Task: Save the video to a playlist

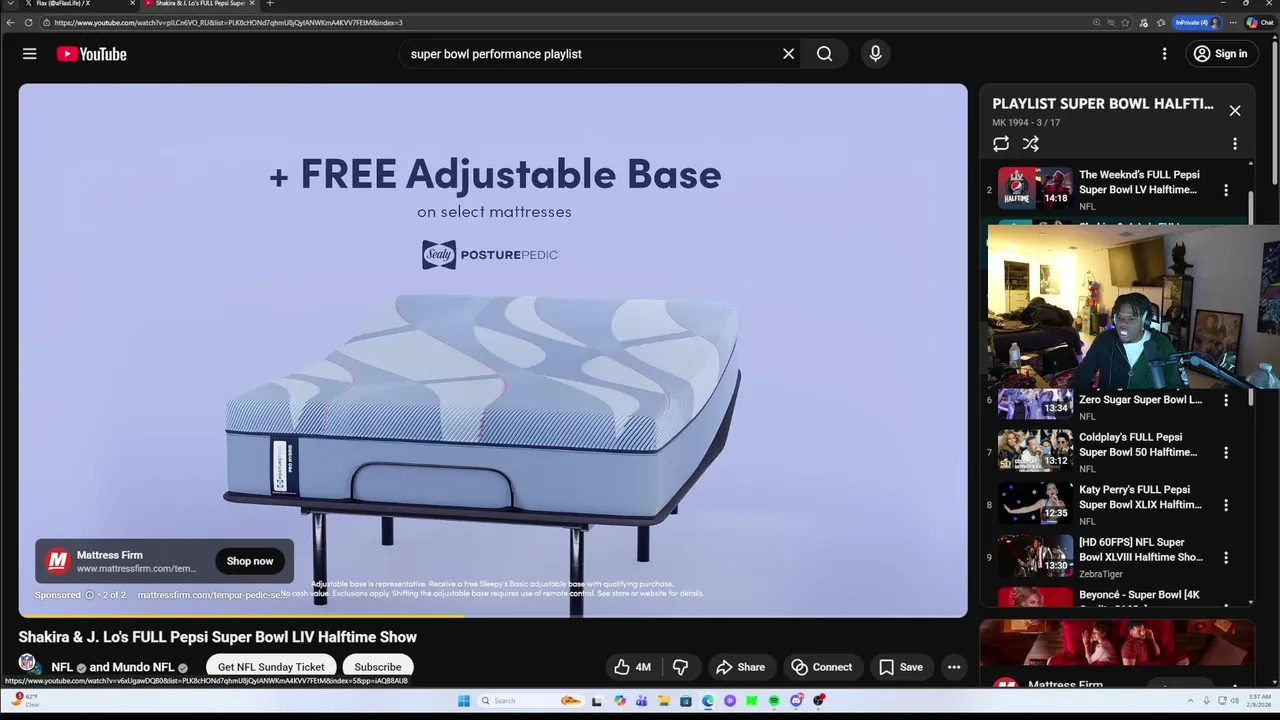Action: pos(901,667)
